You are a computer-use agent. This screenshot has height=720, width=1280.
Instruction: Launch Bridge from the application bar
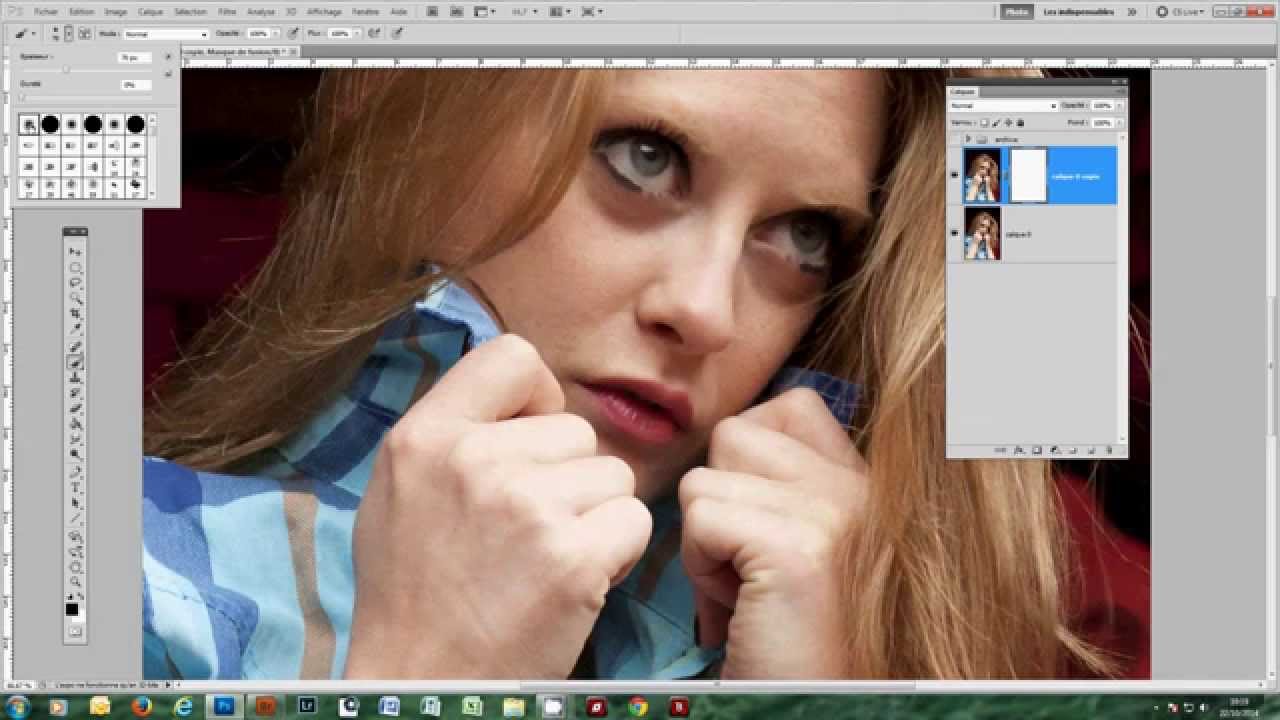coord(431,12)
